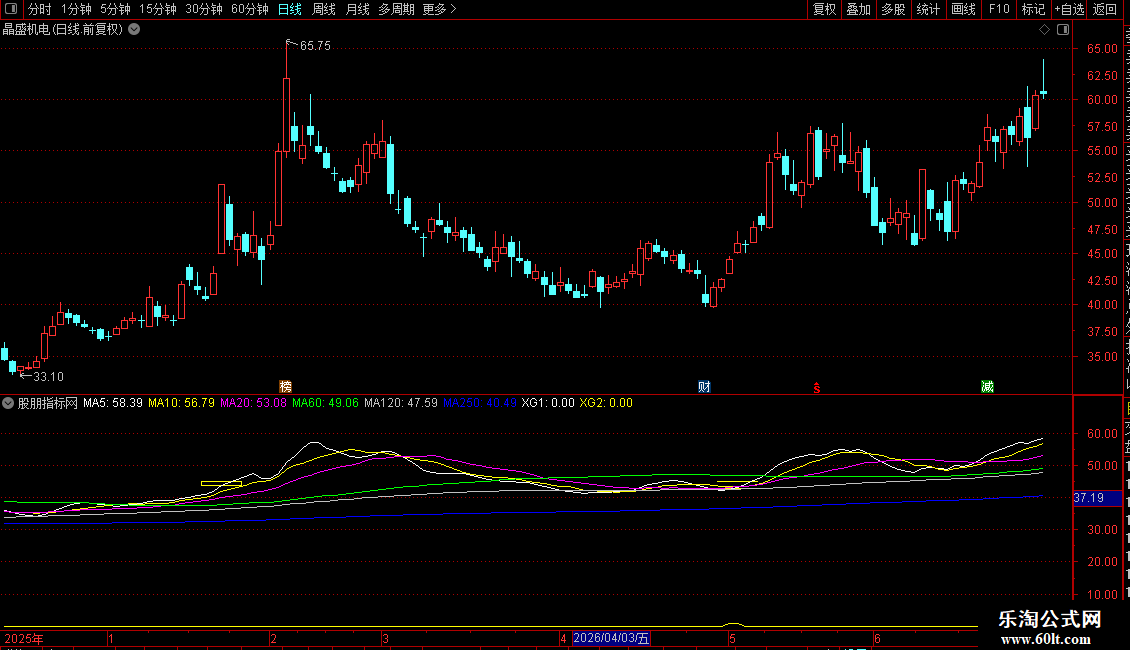This screenshot has height=650, width=1130.
Task: Select the 月线 monthly chart tab
Action: tap(357, 9)
